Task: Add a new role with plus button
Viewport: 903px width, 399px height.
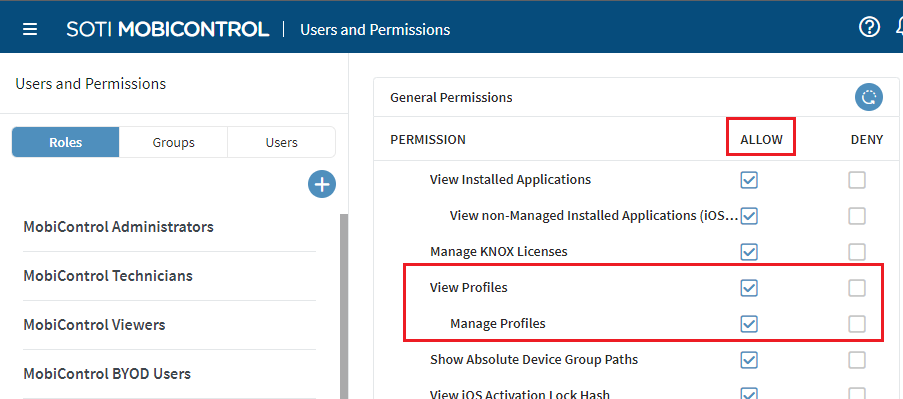Action: [322, 184]
